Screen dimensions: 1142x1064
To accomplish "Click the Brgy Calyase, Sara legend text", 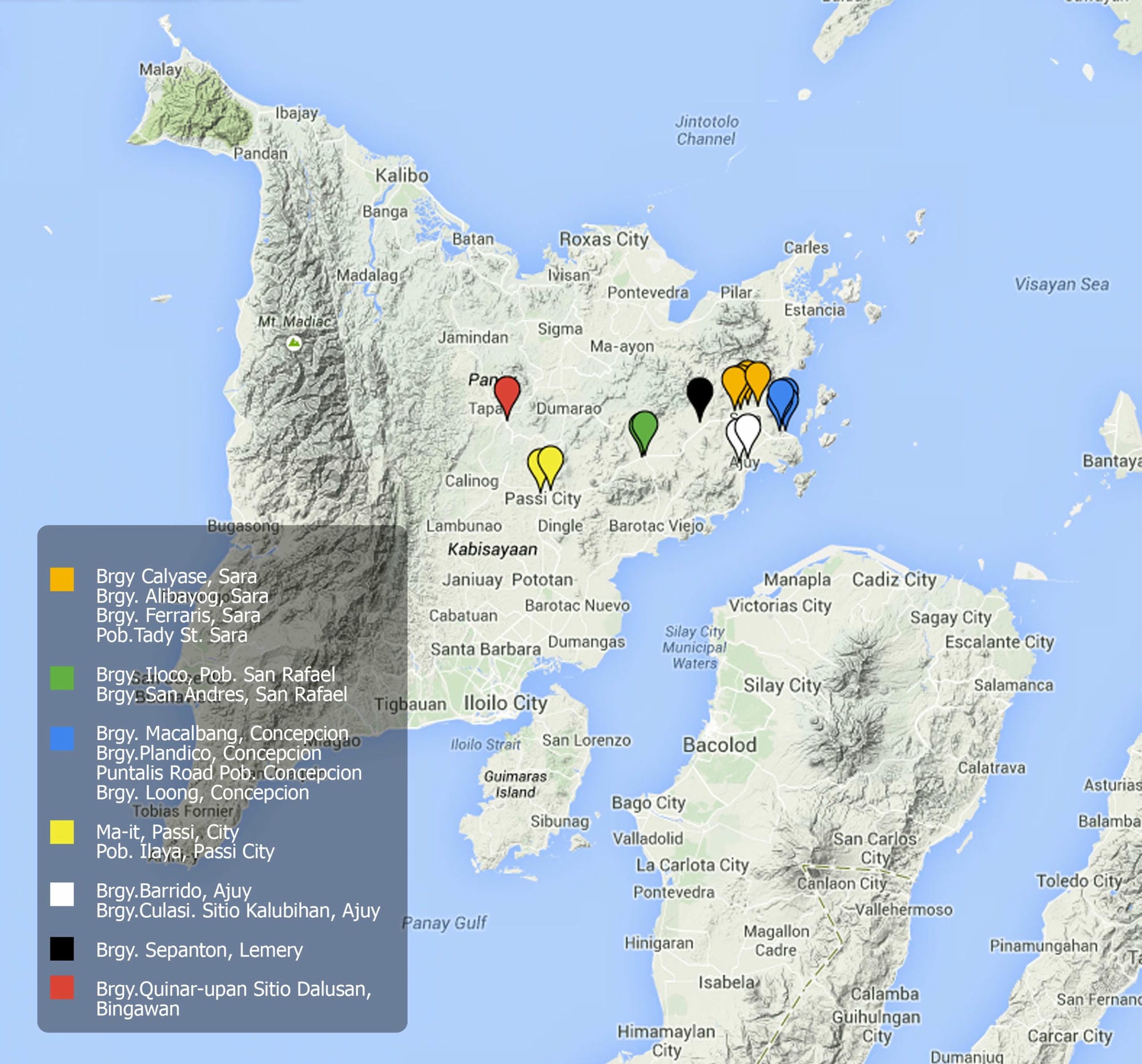I will [176, 576].
